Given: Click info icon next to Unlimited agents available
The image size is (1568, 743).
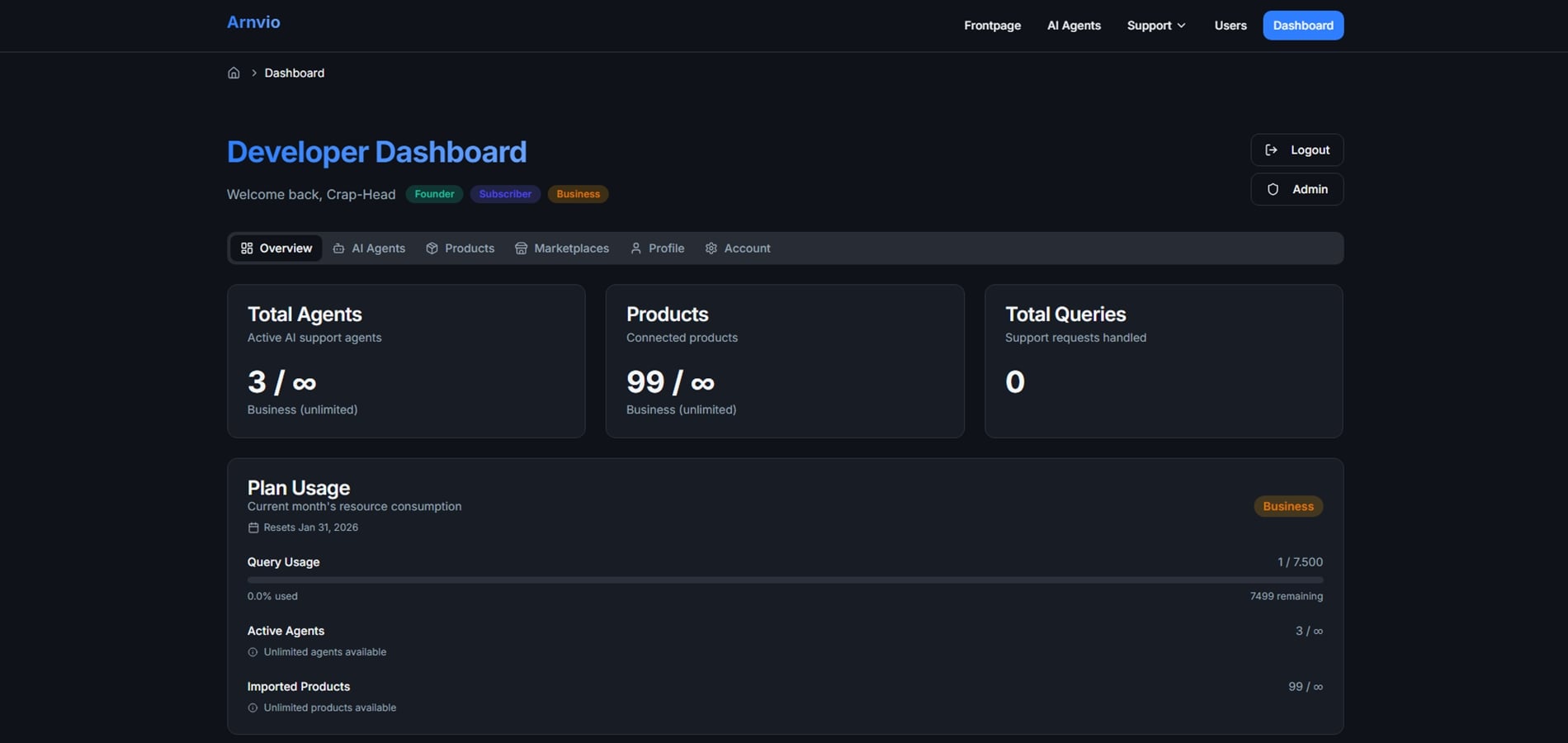Looking at the screenshot, I should pos(253,652).
